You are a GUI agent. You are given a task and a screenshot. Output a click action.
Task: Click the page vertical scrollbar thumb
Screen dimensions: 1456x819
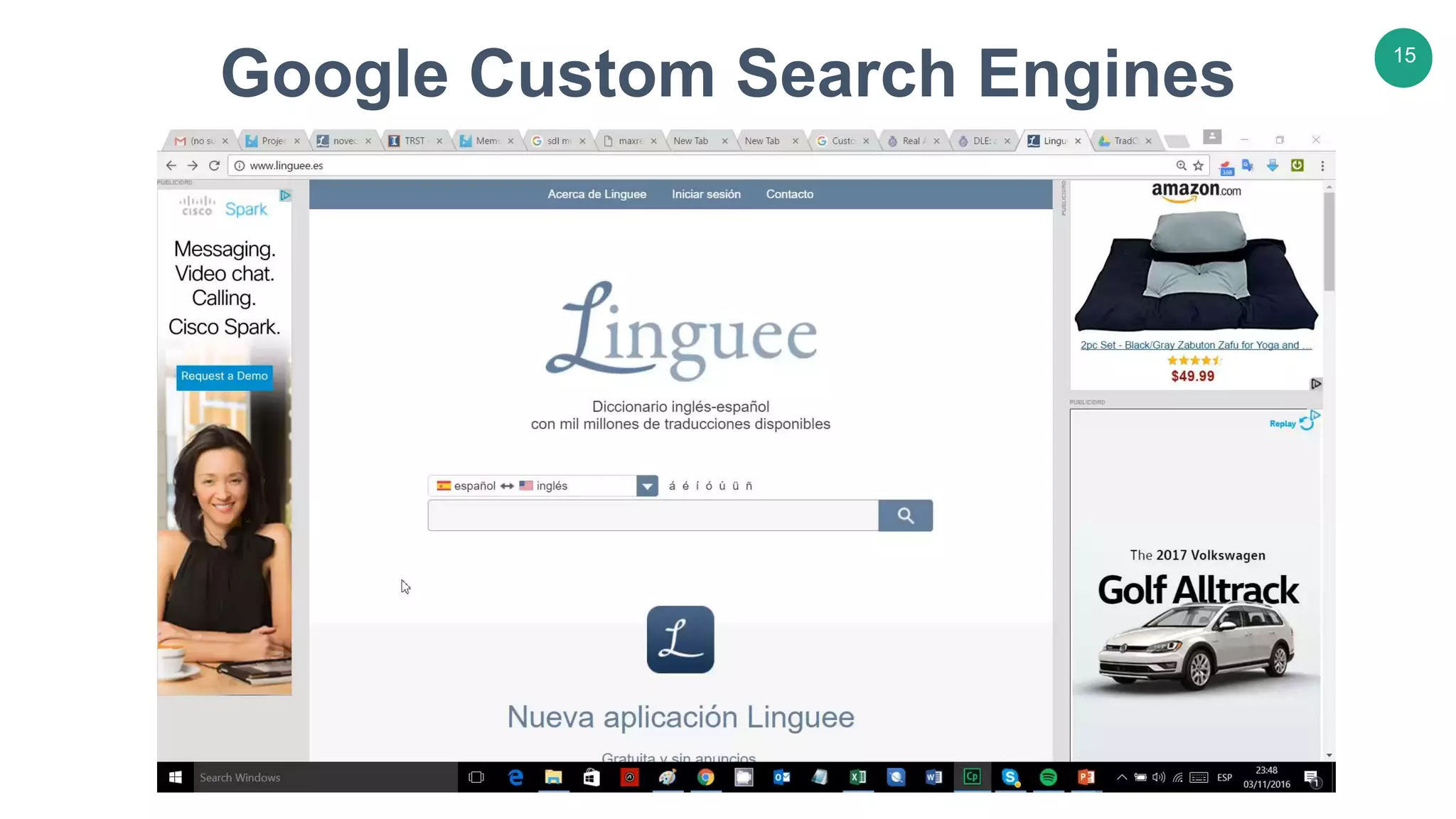[x=1329, y=242]
